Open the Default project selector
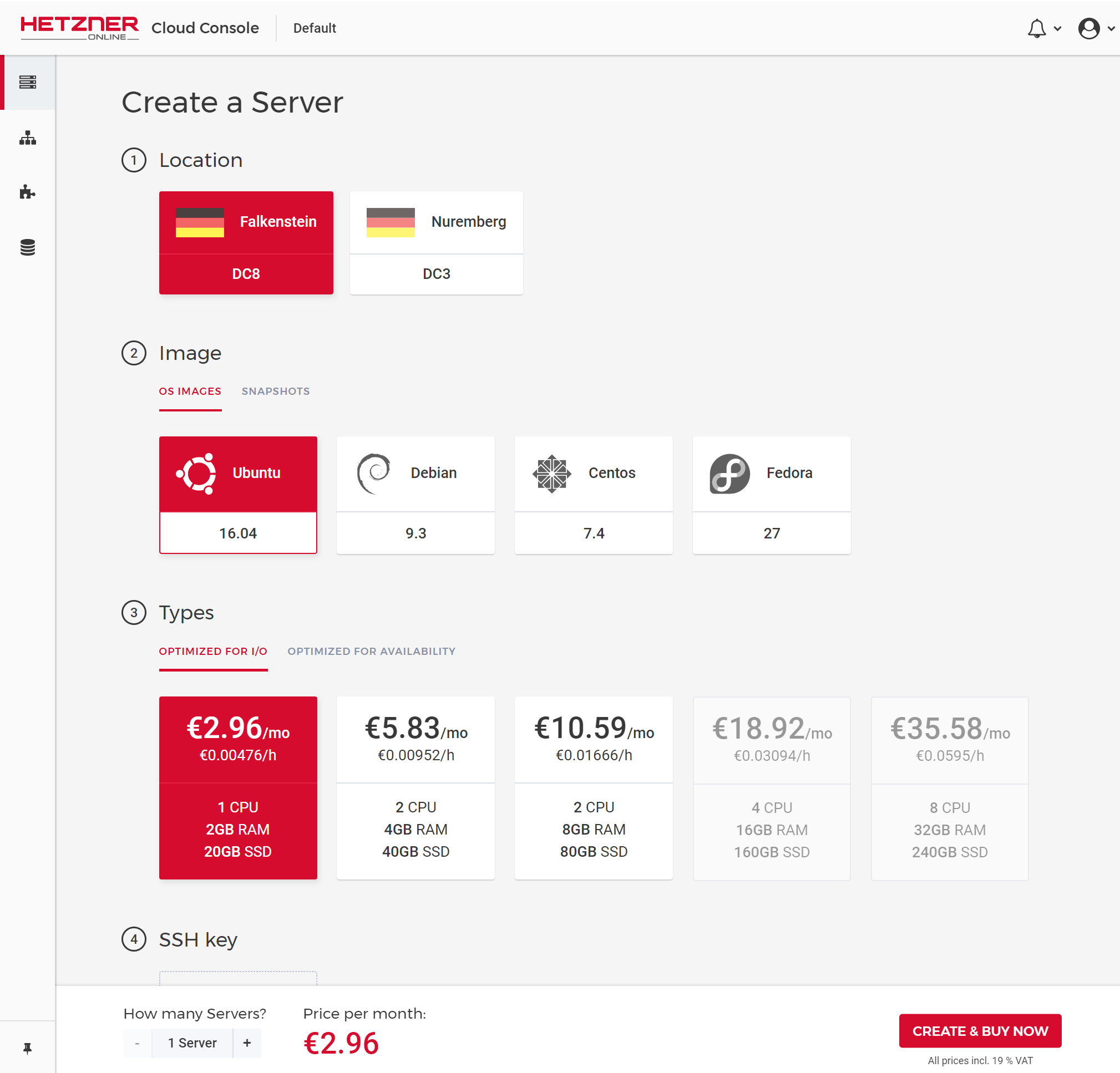The width and height of the screenshot is (1120, 1073). click(x=315, y=28)
